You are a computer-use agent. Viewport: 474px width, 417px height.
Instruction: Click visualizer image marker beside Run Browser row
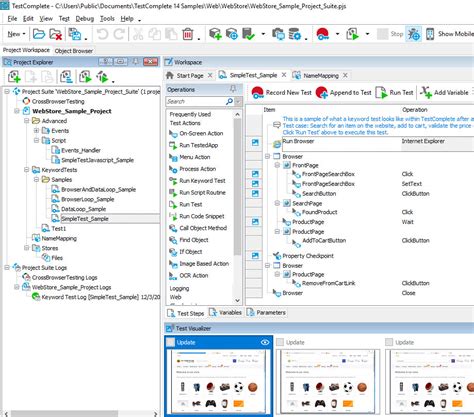coord(255,143)
